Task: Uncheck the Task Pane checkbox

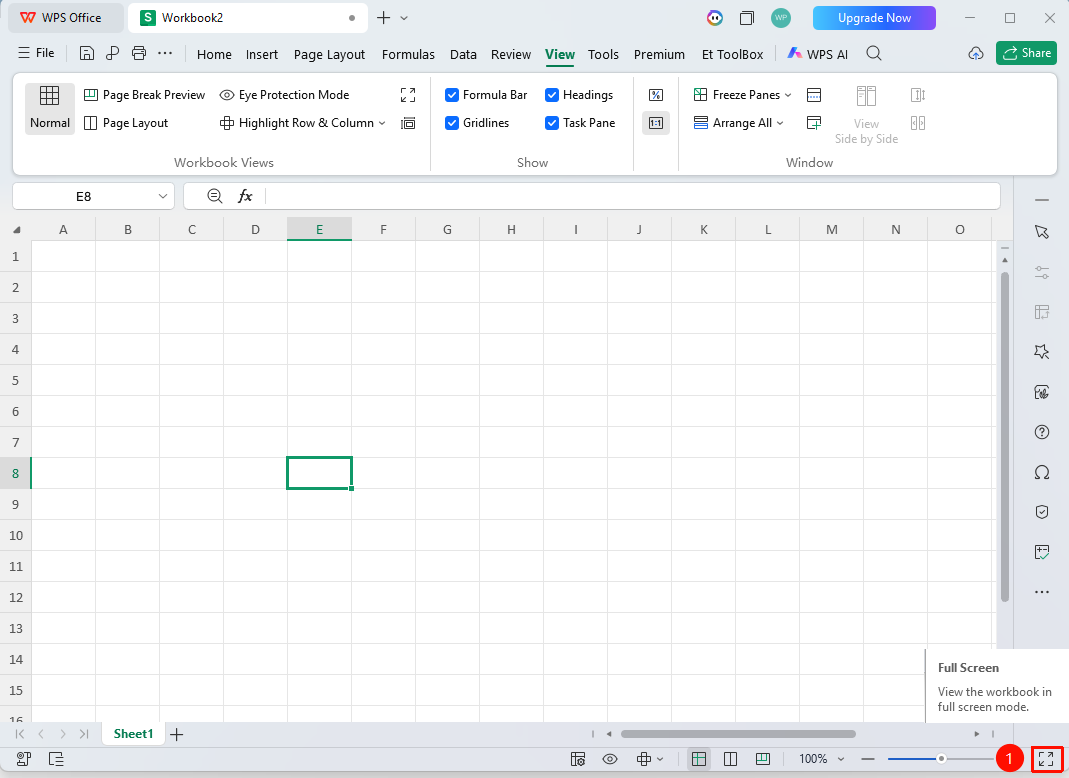Action: pyautogui.click(x=552, y=123)
